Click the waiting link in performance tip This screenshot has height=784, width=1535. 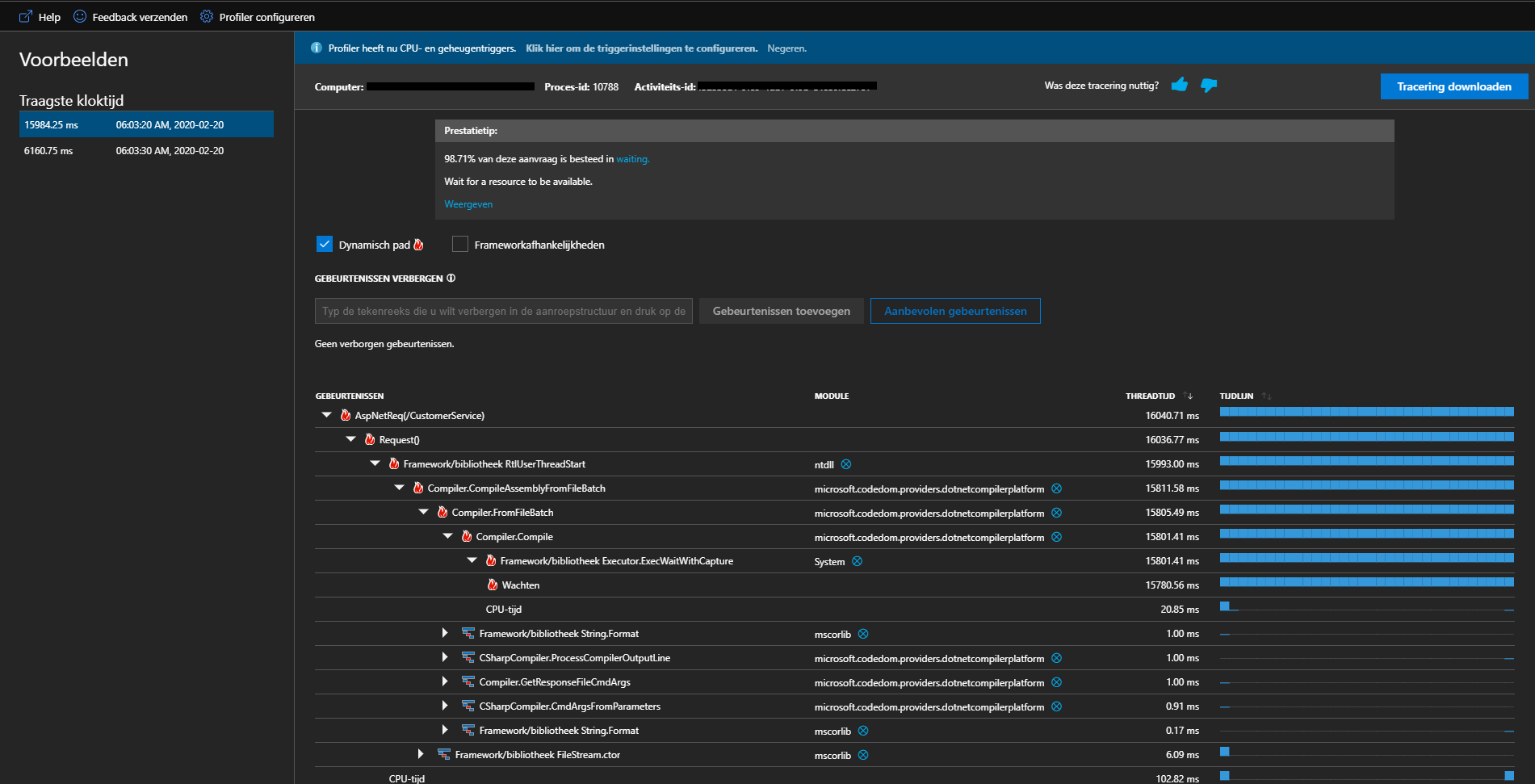click(632, 159)
